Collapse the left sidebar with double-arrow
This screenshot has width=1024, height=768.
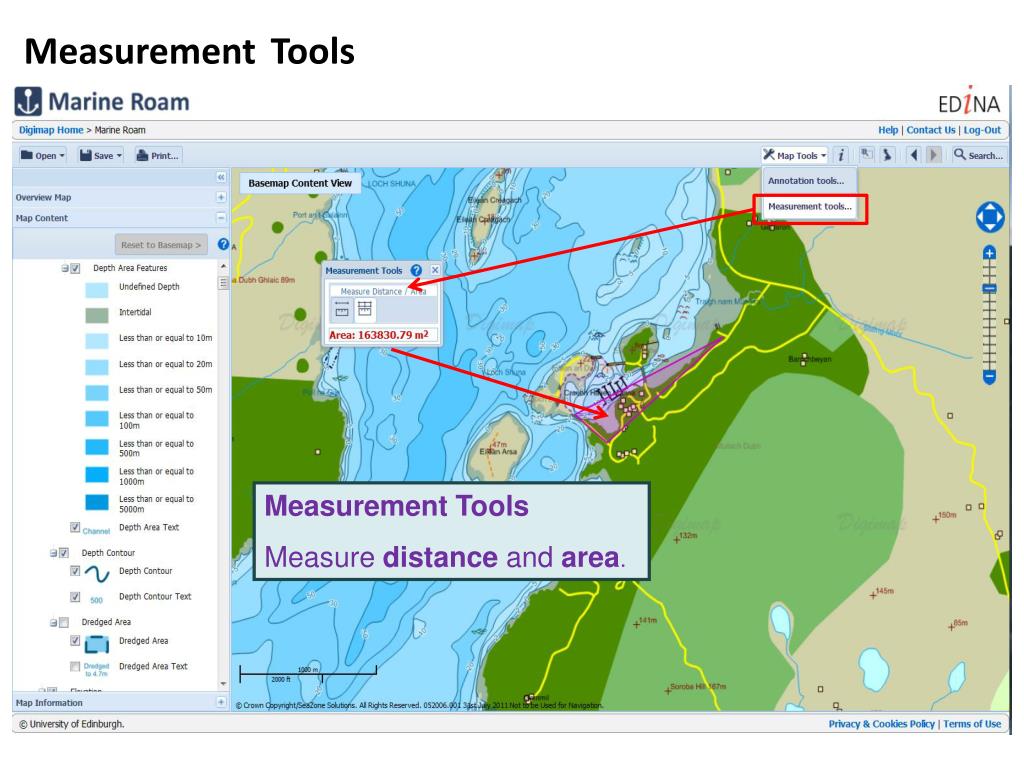(x=221, y=177)
